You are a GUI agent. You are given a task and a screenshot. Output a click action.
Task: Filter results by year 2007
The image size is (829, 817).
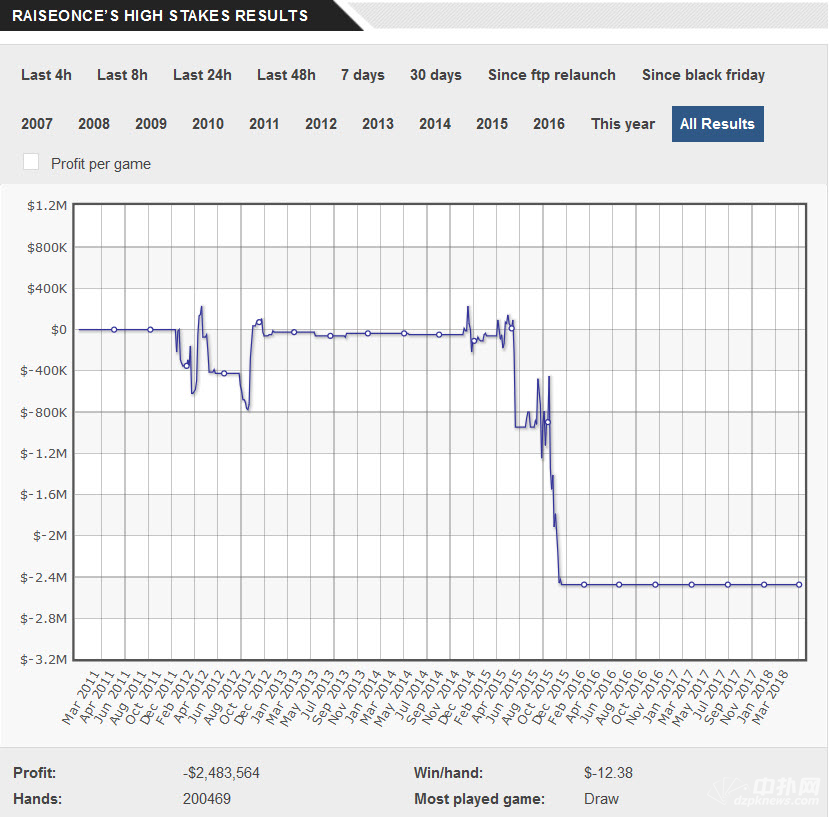click(x=37, y=124)
